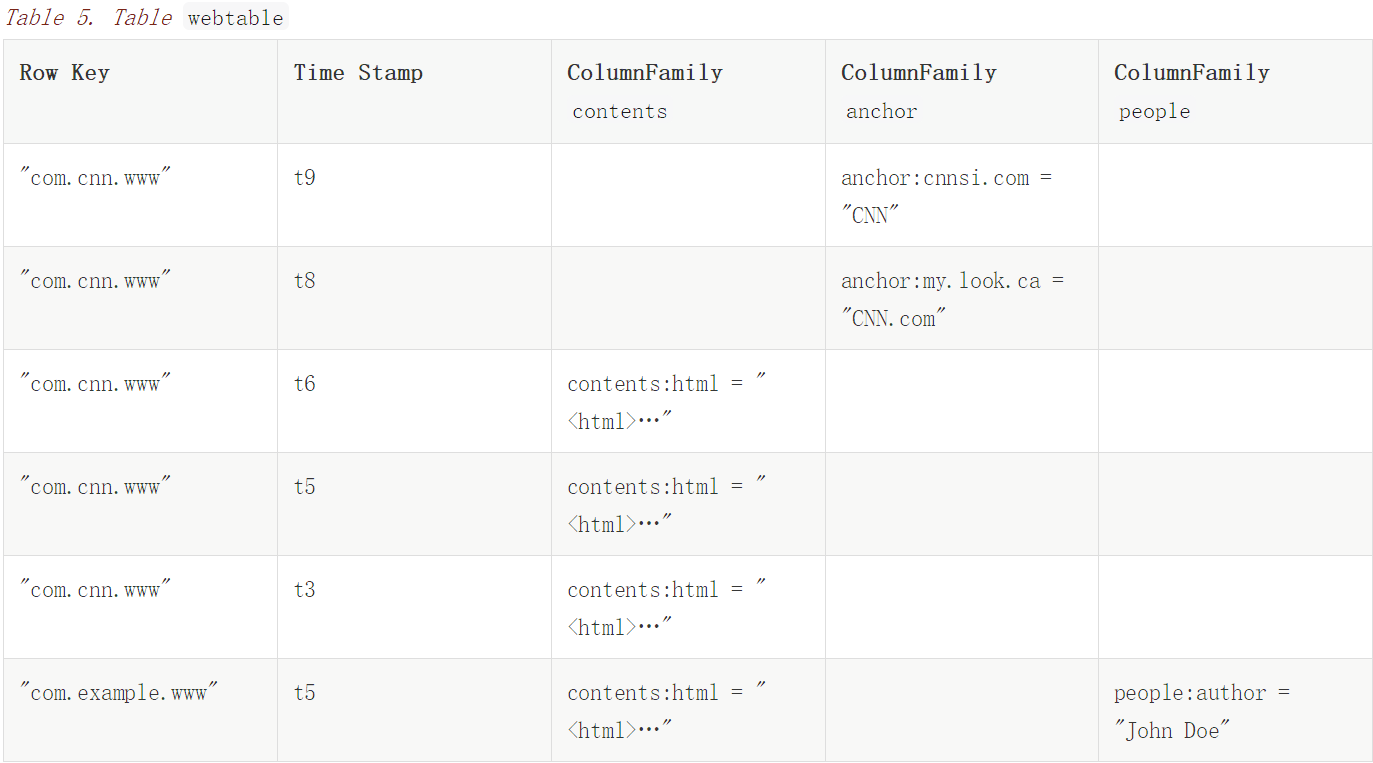This screenshot has width=1373, height=763.
Task: Click the "Time Stamp" column header
Action: click(x=358, y=73)
